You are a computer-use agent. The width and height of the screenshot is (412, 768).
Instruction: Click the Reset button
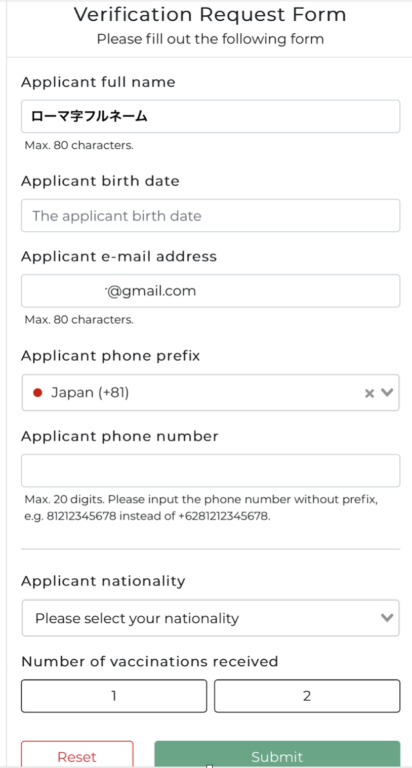click(77, 756)
